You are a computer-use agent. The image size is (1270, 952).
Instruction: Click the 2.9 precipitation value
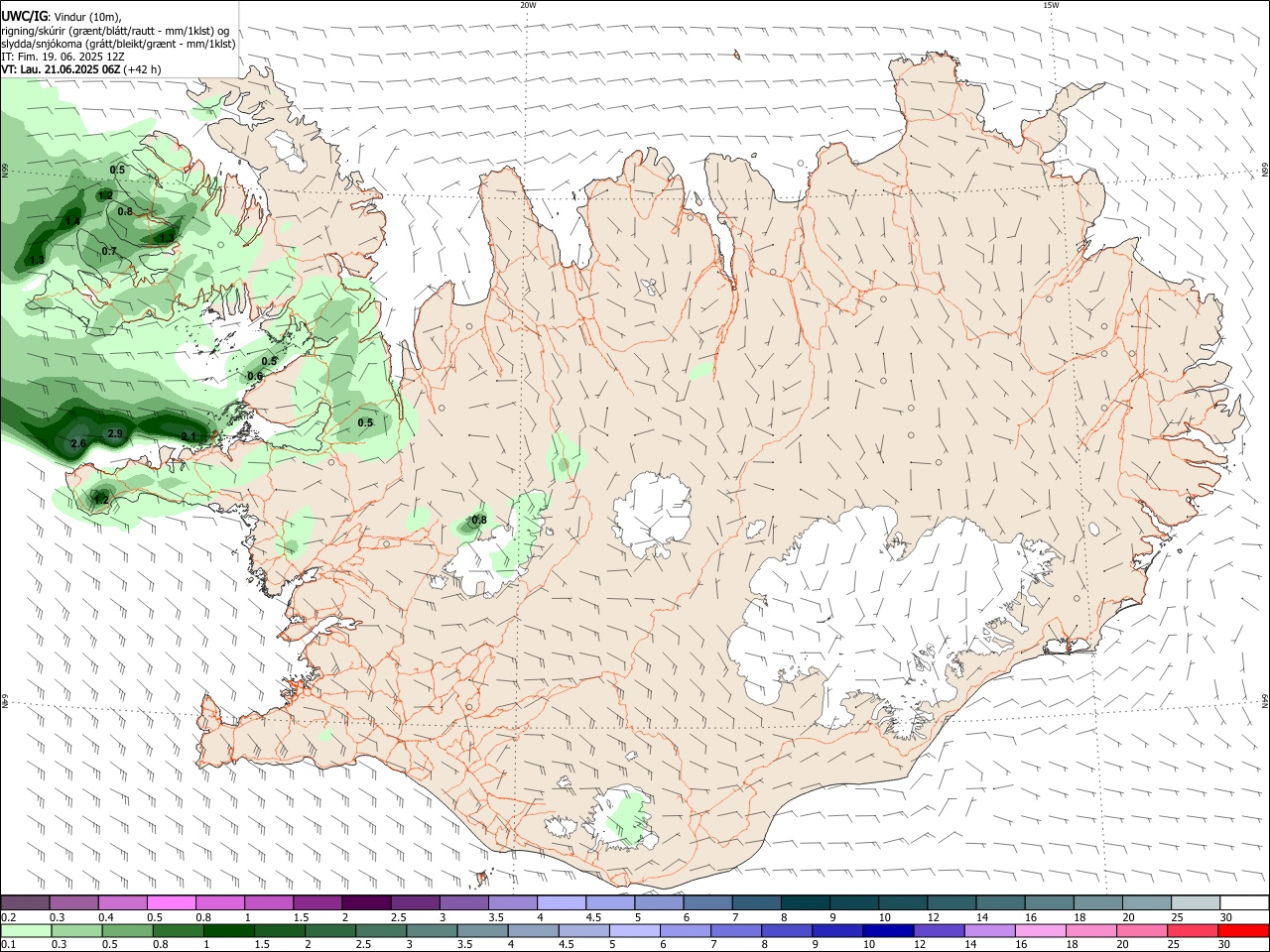(x=115, y=433)
